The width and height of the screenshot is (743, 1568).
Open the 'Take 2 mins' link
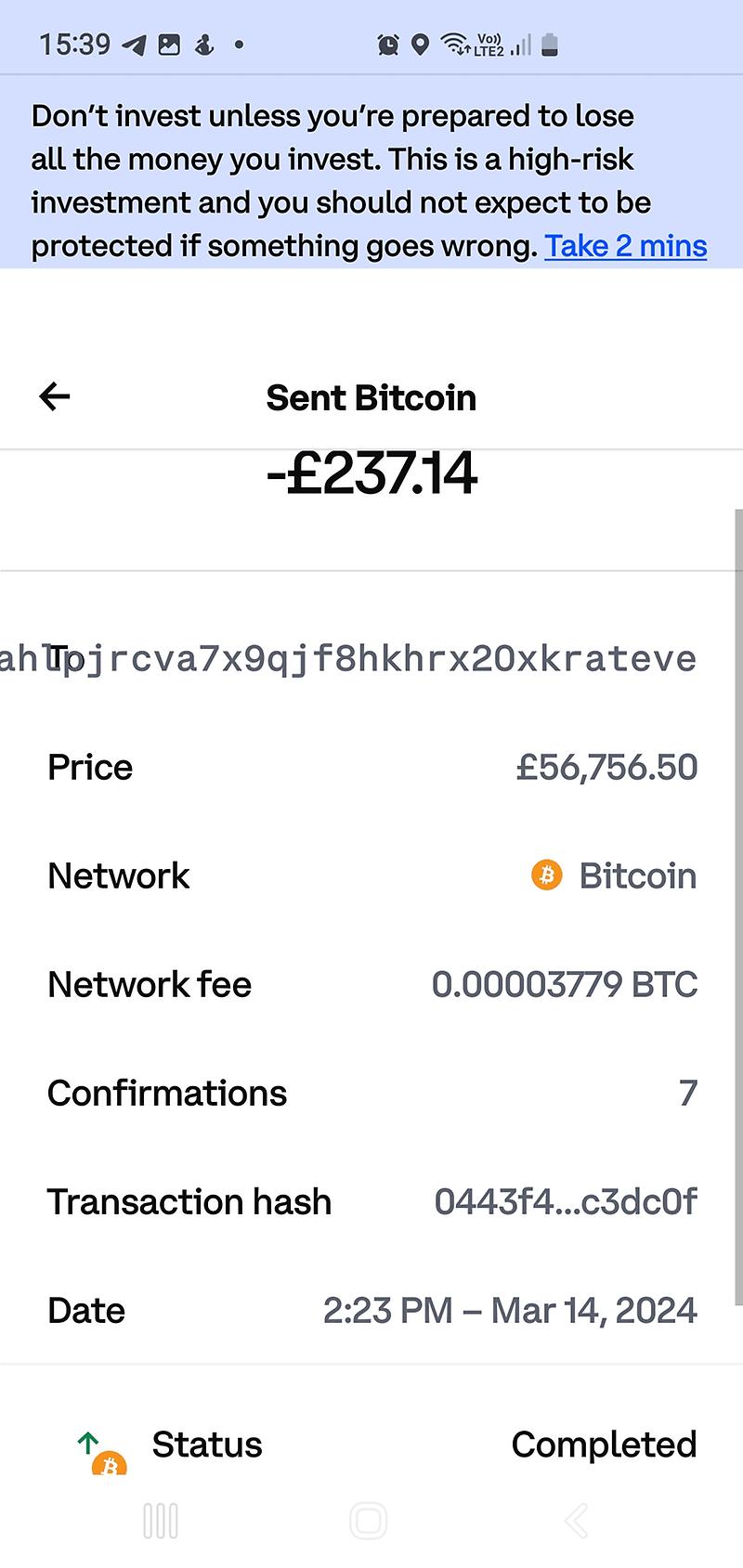625,246
